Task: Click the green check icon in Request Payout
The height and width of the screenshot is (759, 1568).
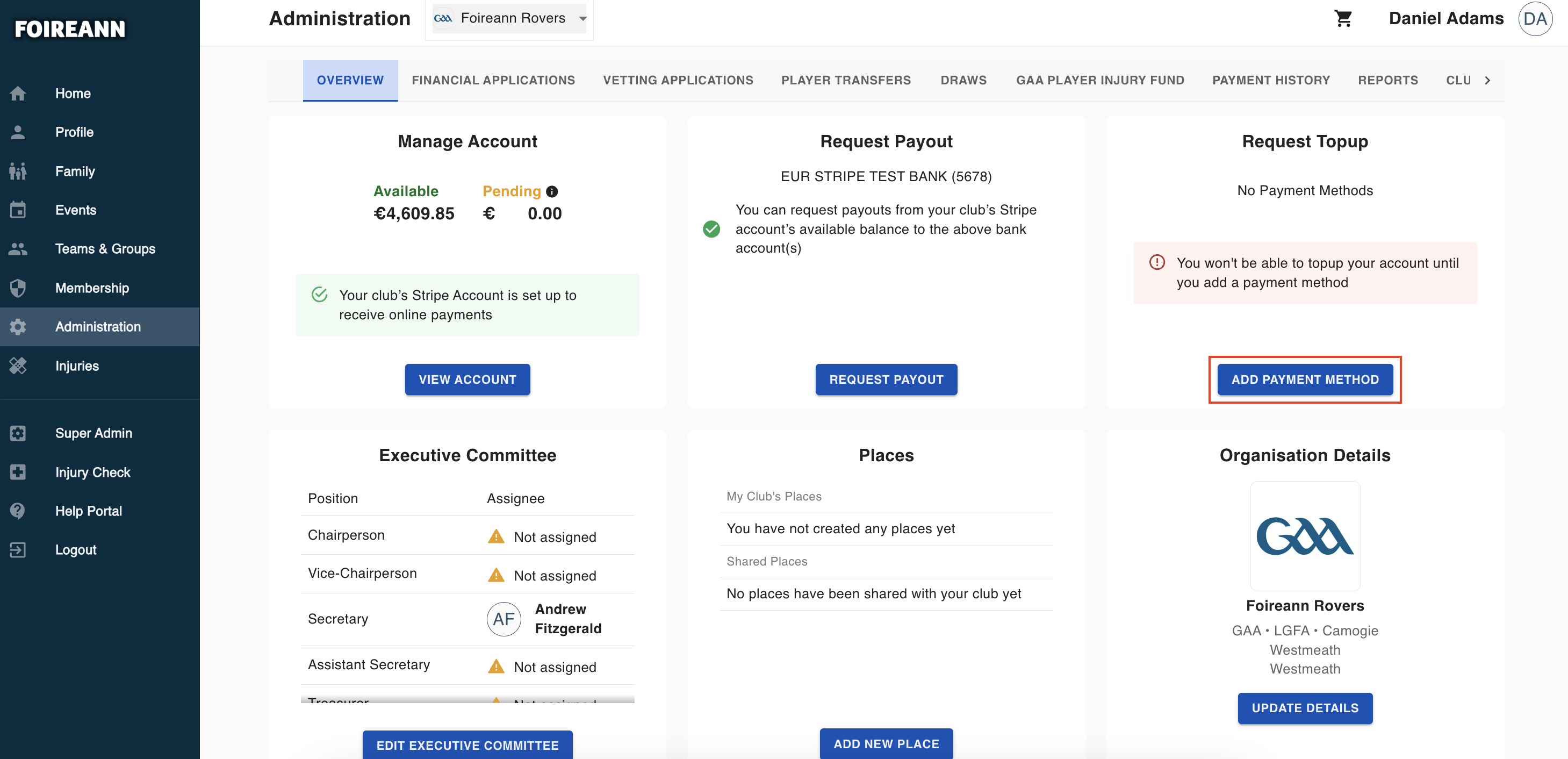Action: click(x=711, y=229)
